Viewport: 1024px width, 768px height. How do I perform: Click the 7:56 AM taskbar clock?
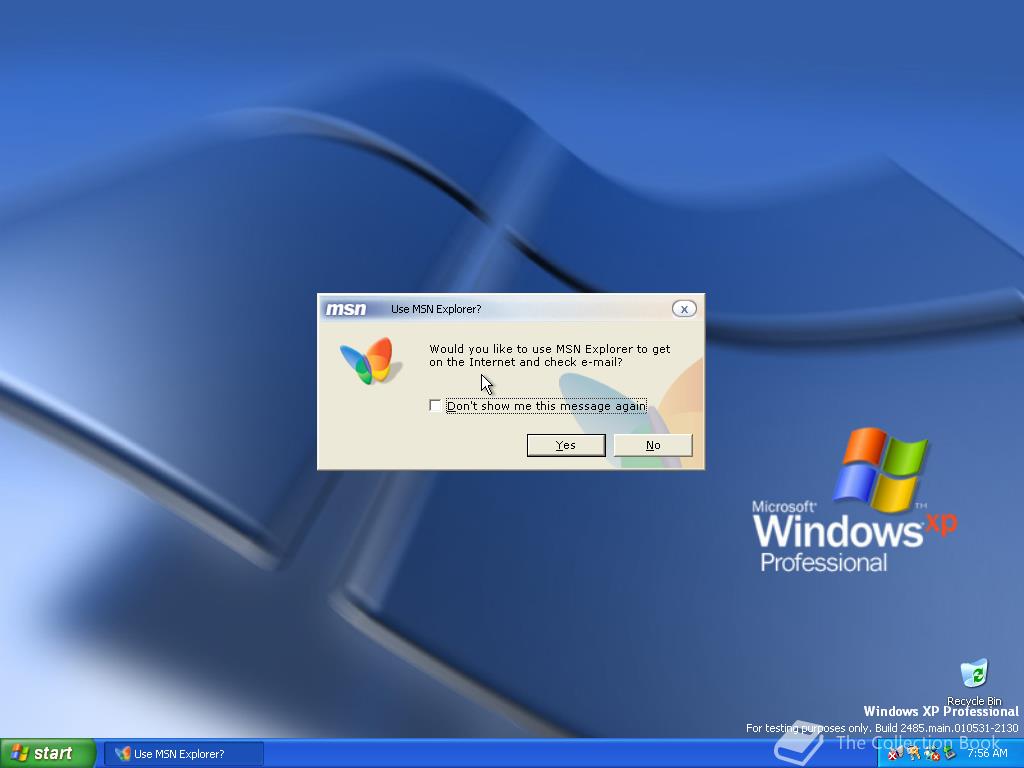click(x=987, y=753)
